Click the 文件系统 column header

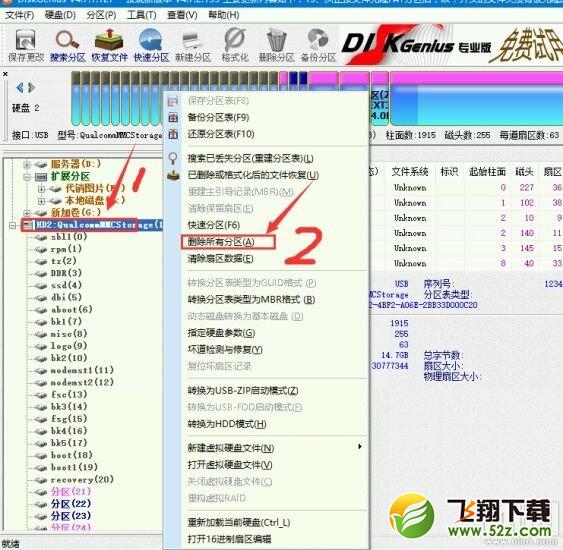click(x=410, y=172)
